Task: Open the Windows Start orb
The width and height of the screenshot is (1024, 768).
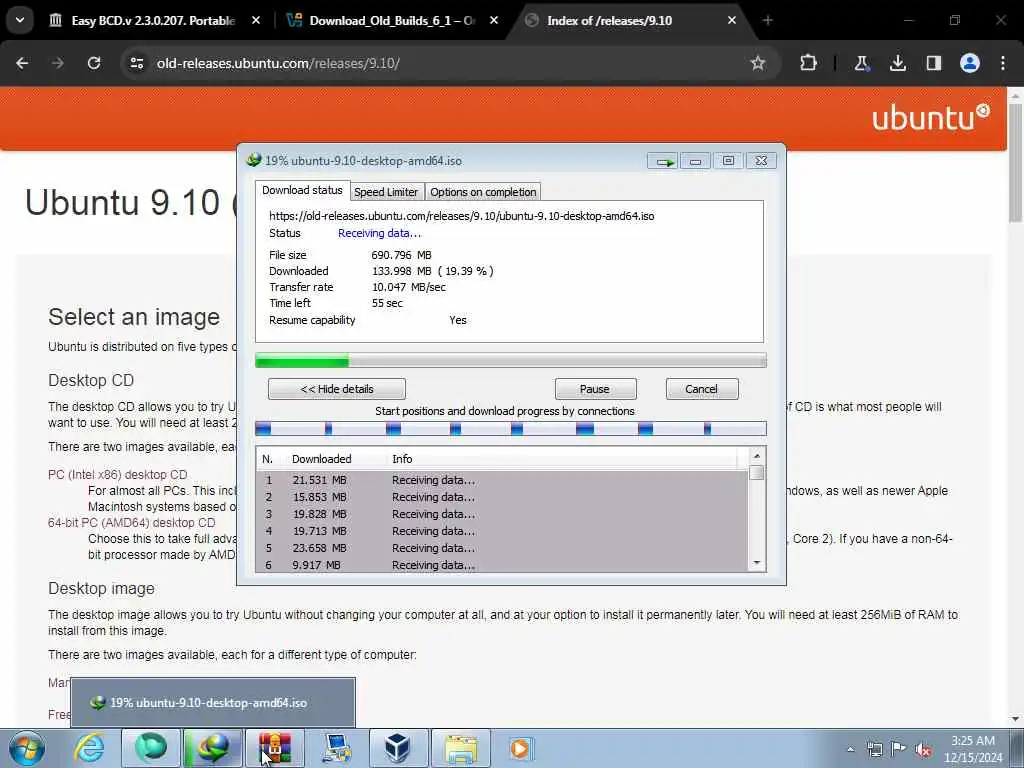Action: (x=26, y=748)
